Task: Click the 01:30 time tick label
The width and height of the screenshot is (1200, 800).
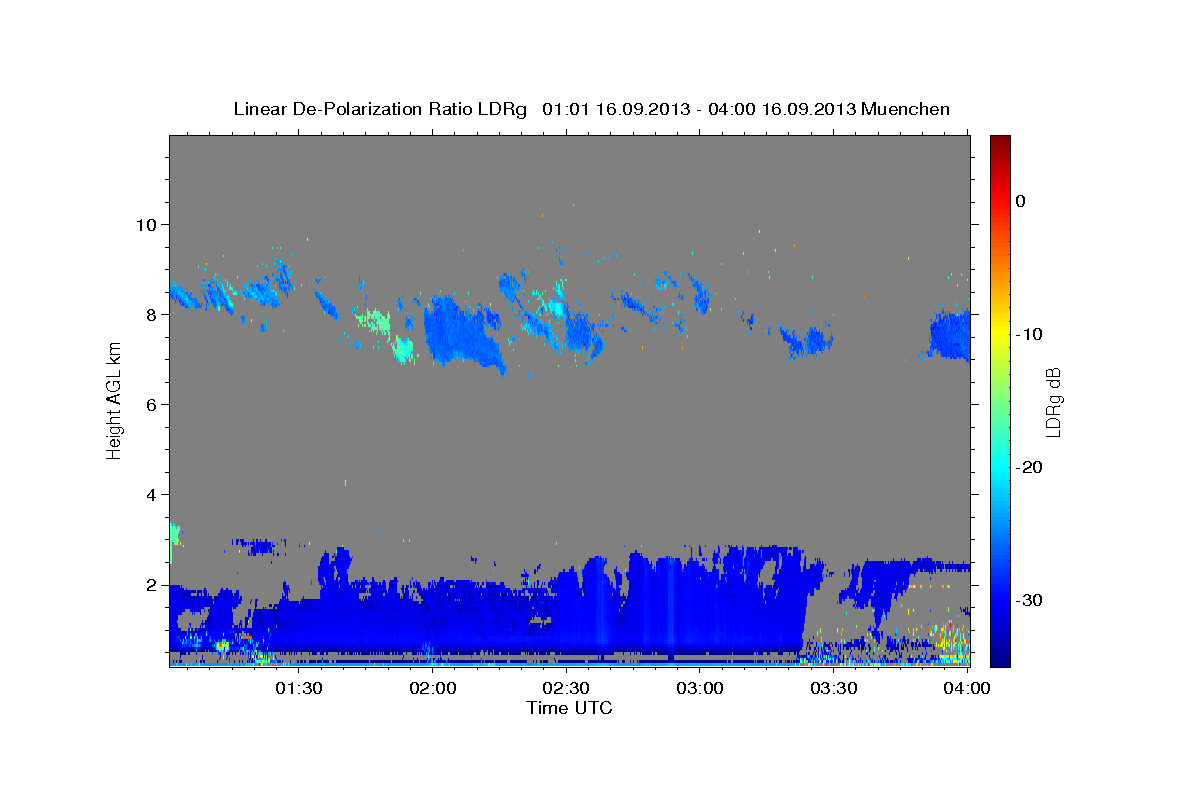Action: (299, 689)
